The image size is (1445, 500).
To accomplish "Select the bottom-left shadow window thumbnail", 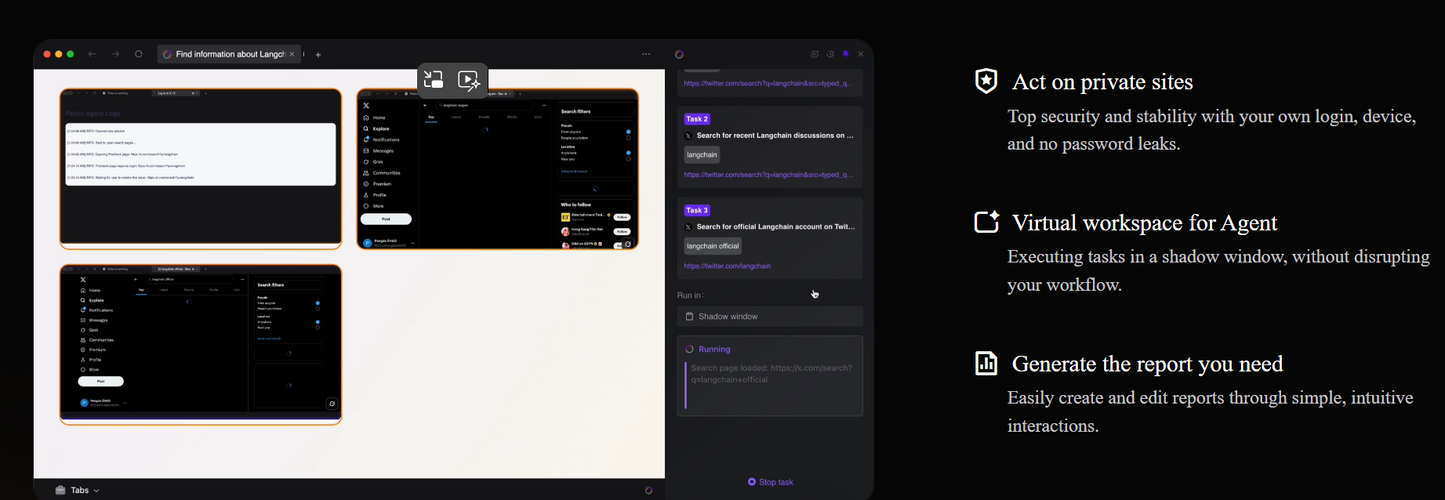I will tap(201, 344).
